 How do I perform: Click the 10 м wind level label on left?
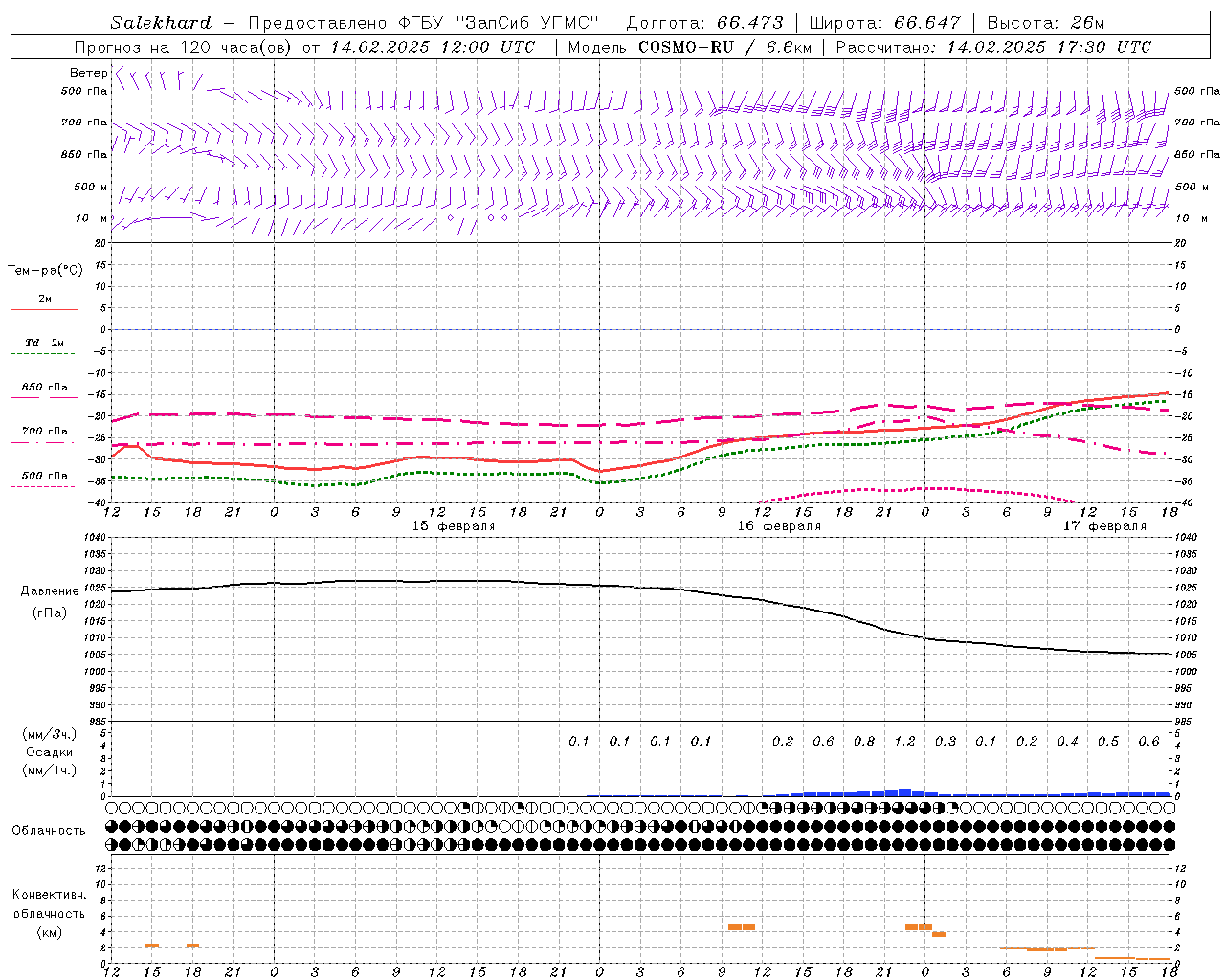click(91, 218)
